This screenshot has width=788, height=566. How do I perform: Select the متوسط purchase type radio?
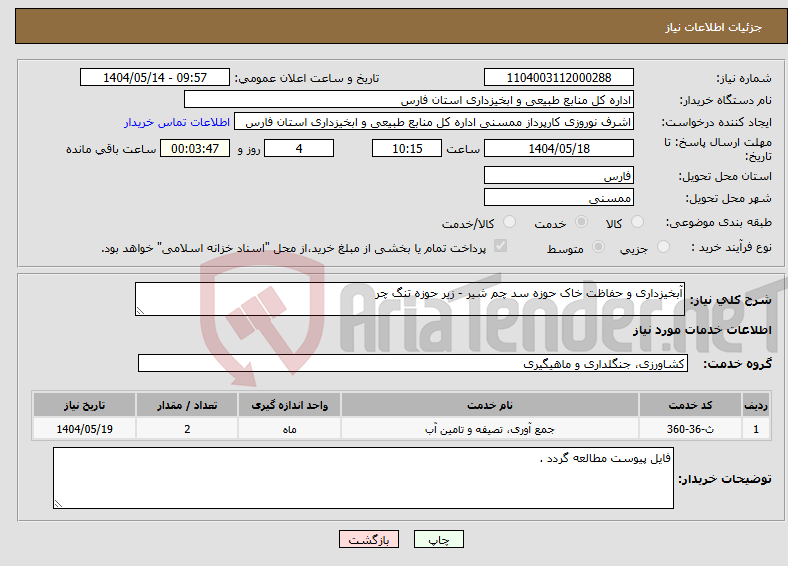(x=598, y=246)
